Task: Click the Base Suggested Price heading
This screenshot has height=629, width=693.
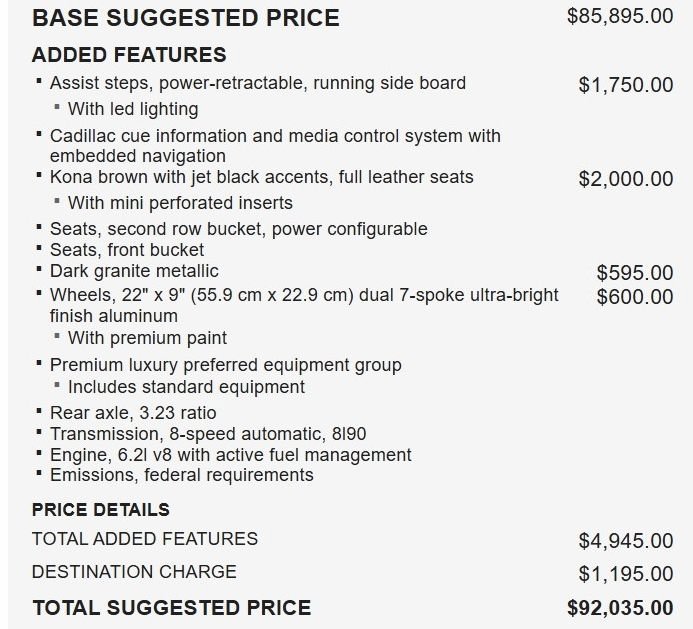Action: click(186, 18)
